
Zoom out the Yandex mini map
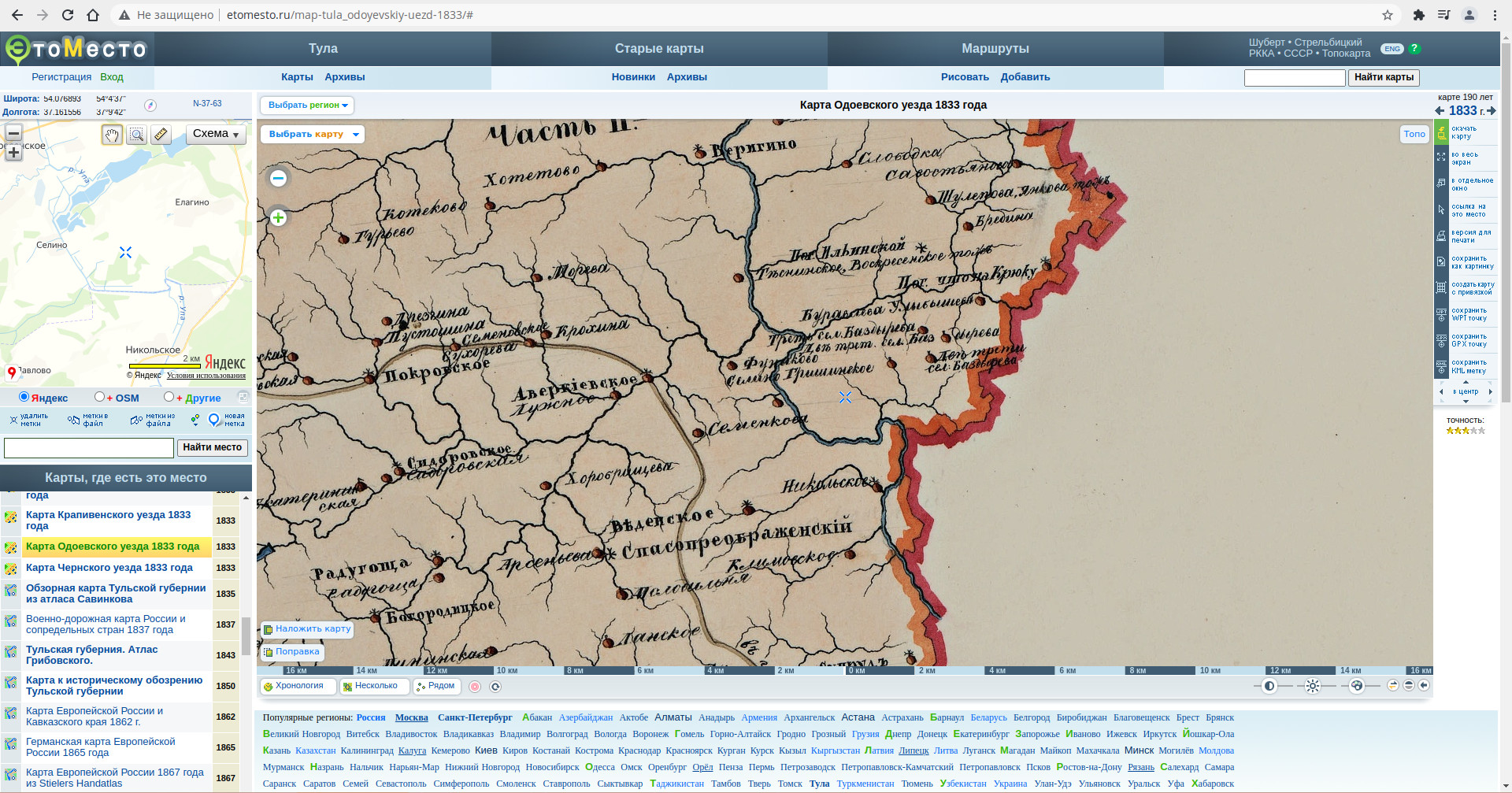pyautogui.click(x=13, y=134)
